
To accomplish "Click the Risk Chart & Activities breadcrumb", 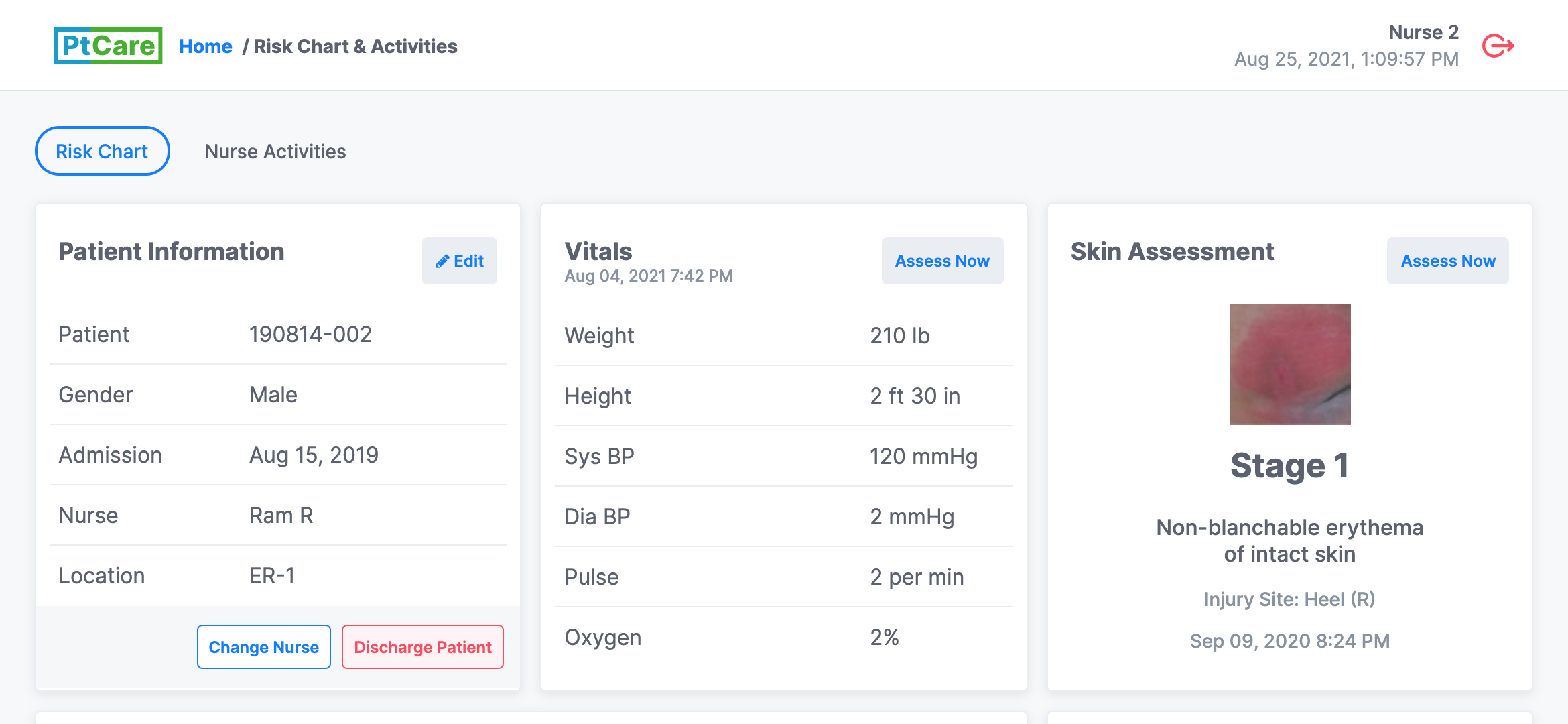I will pyautogui.click(x=355, y=46).
